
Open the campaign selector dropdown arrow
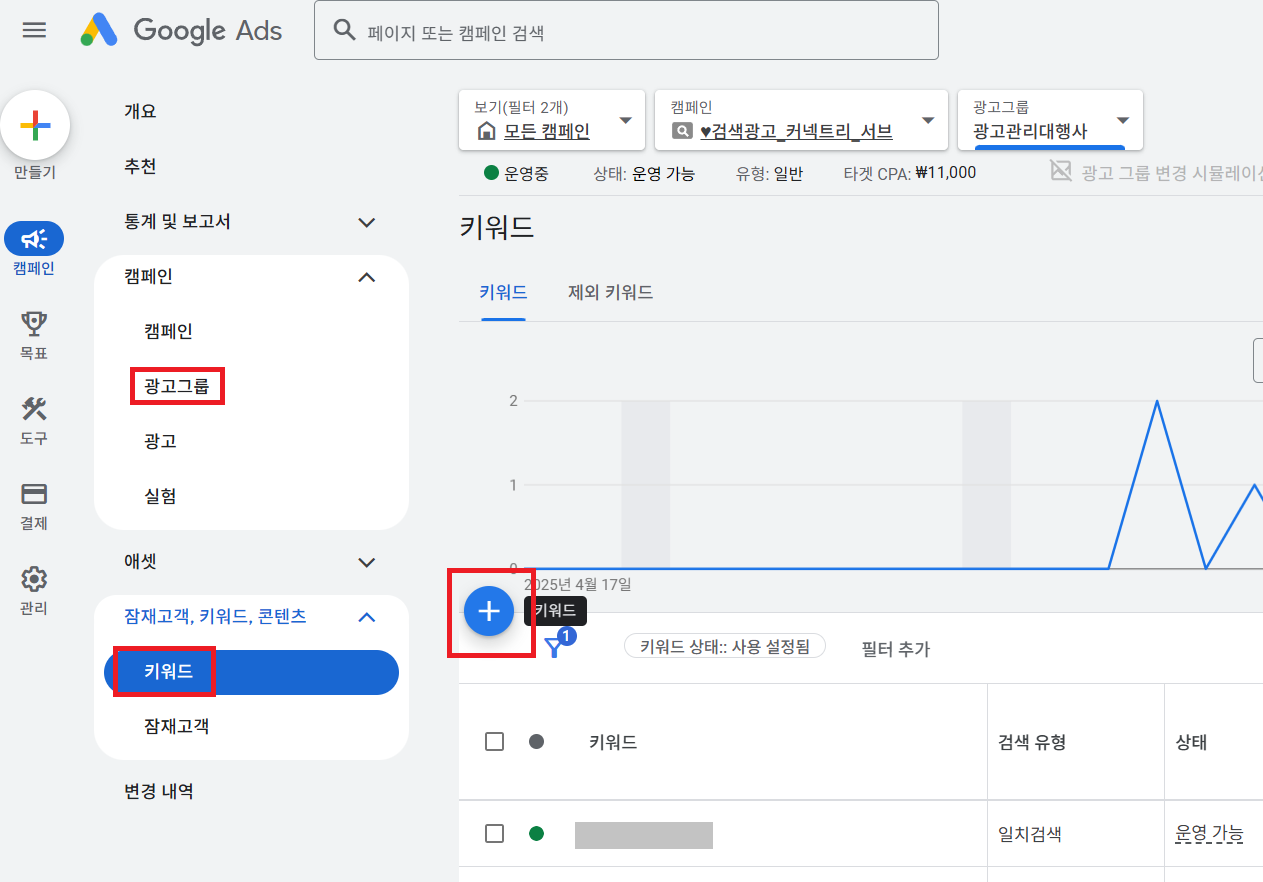click(x=927, y=121)
